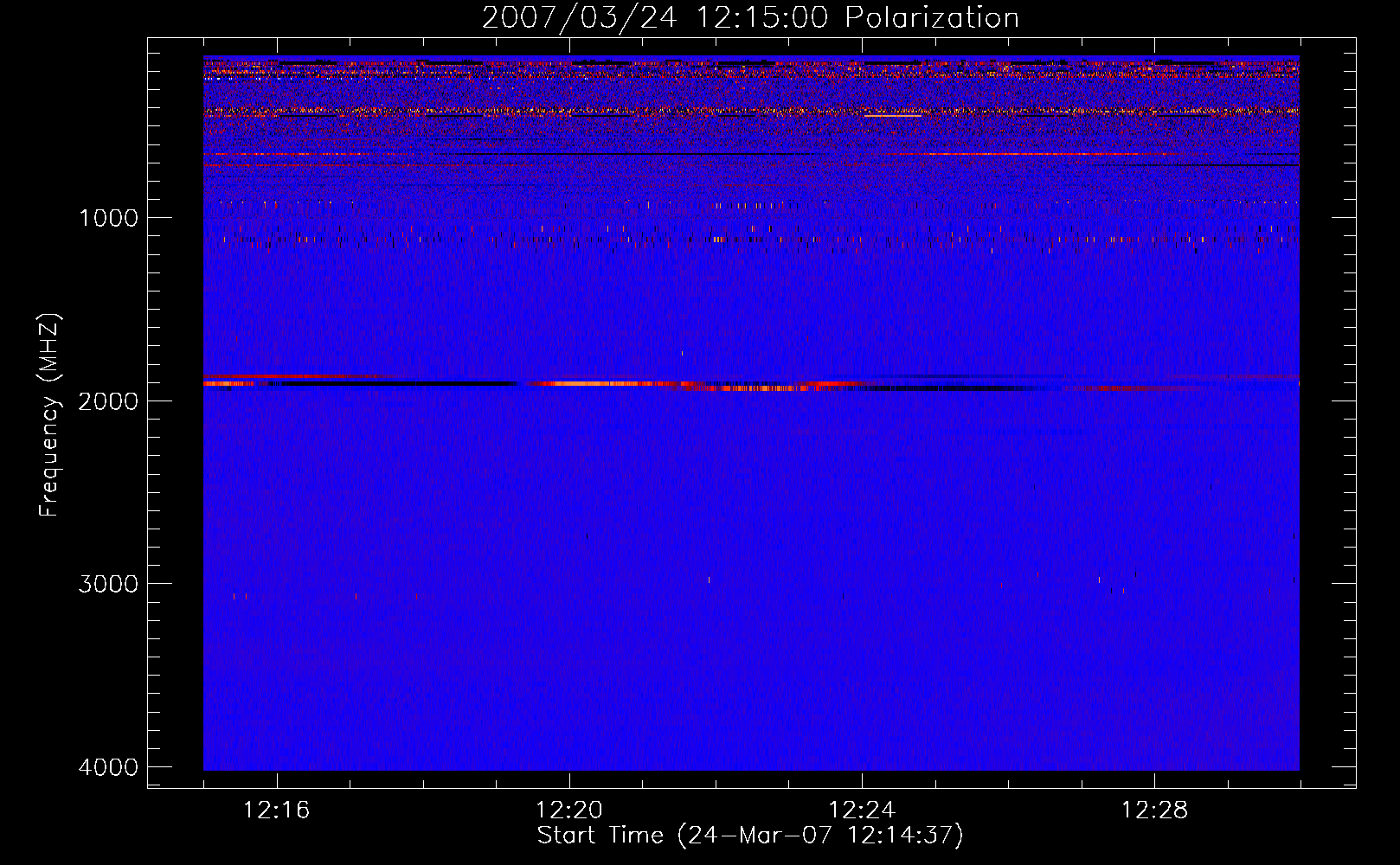Click the 1000 frequency tick label
This screenshot has width=1400, height=865.
pos(108,218)
